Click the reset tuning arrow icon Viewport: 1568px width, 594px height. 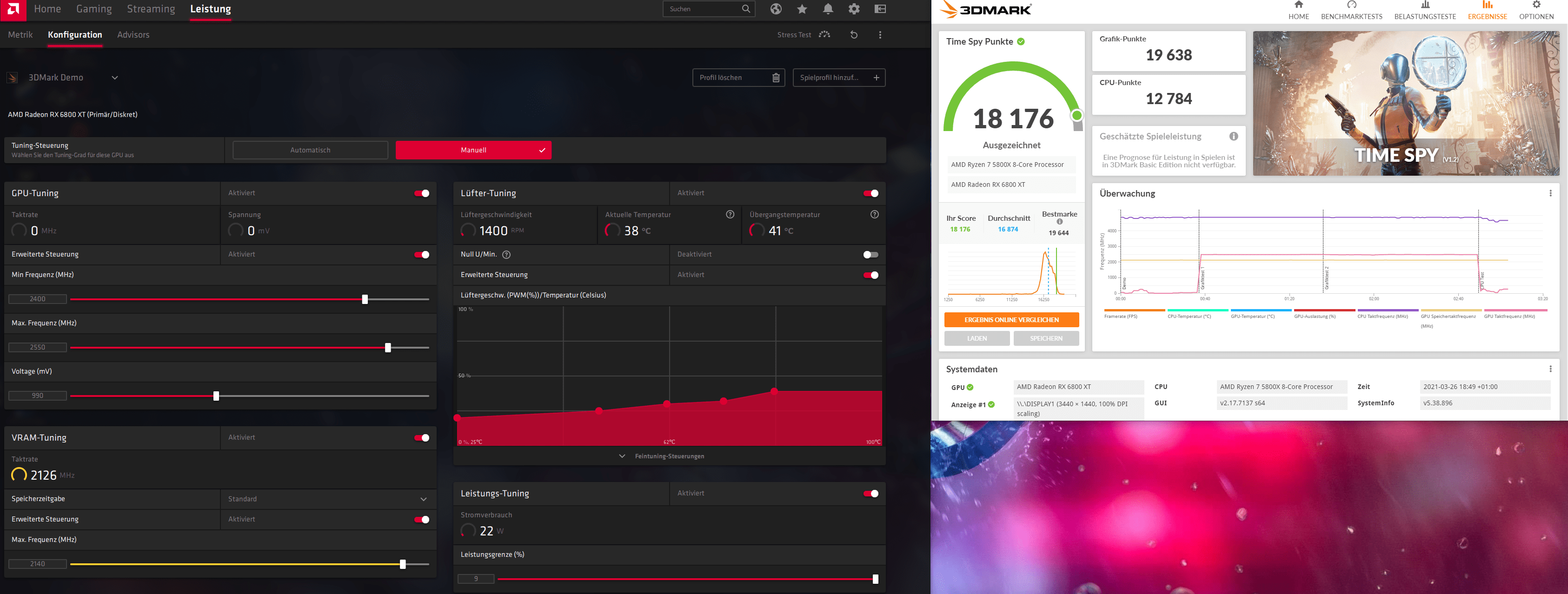pyautogui.click(x=854, y=35)
